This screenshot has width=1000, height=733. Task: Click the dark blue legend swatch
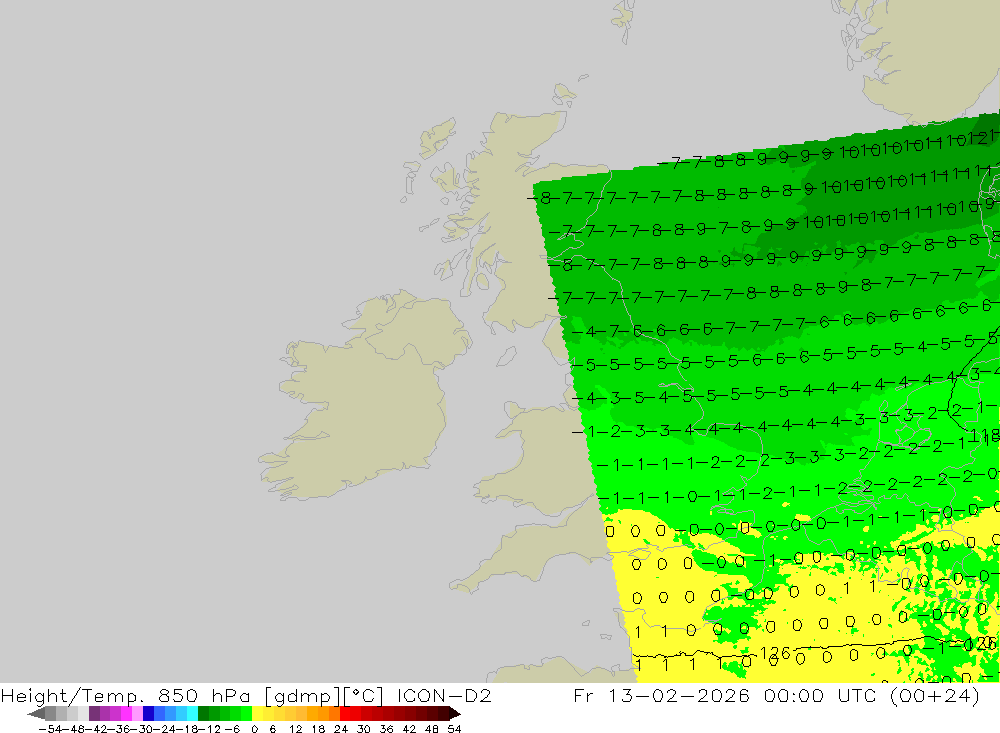click(149, 714)
